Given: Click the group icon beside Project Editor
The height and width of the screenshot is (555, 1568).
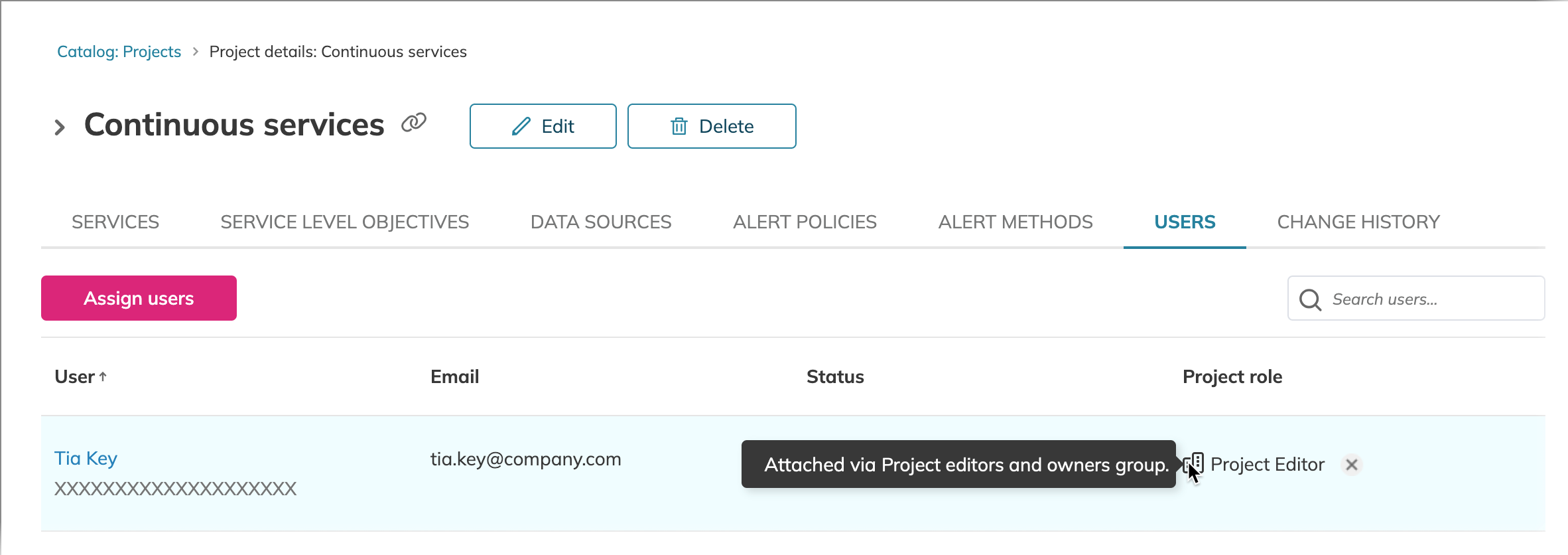Looking at the screenshot, I should click(x=1194, y=463).
